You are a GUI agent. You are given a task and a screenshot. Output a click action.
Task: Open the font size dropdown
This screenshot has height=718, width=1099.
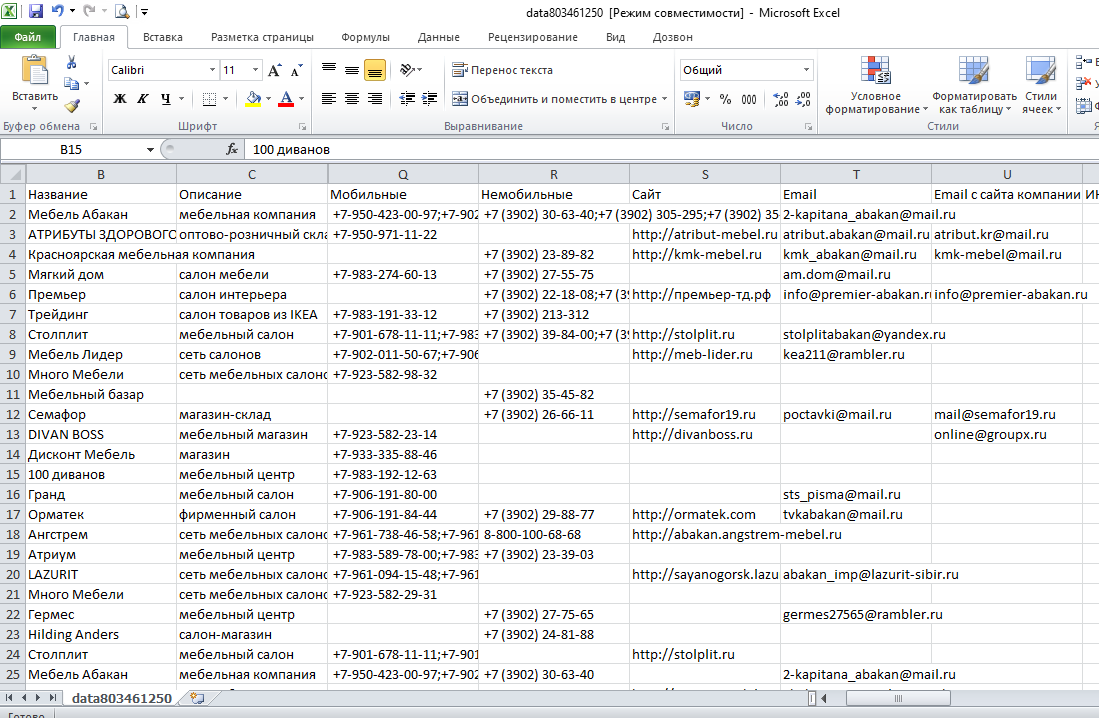[x=256, y=70]
